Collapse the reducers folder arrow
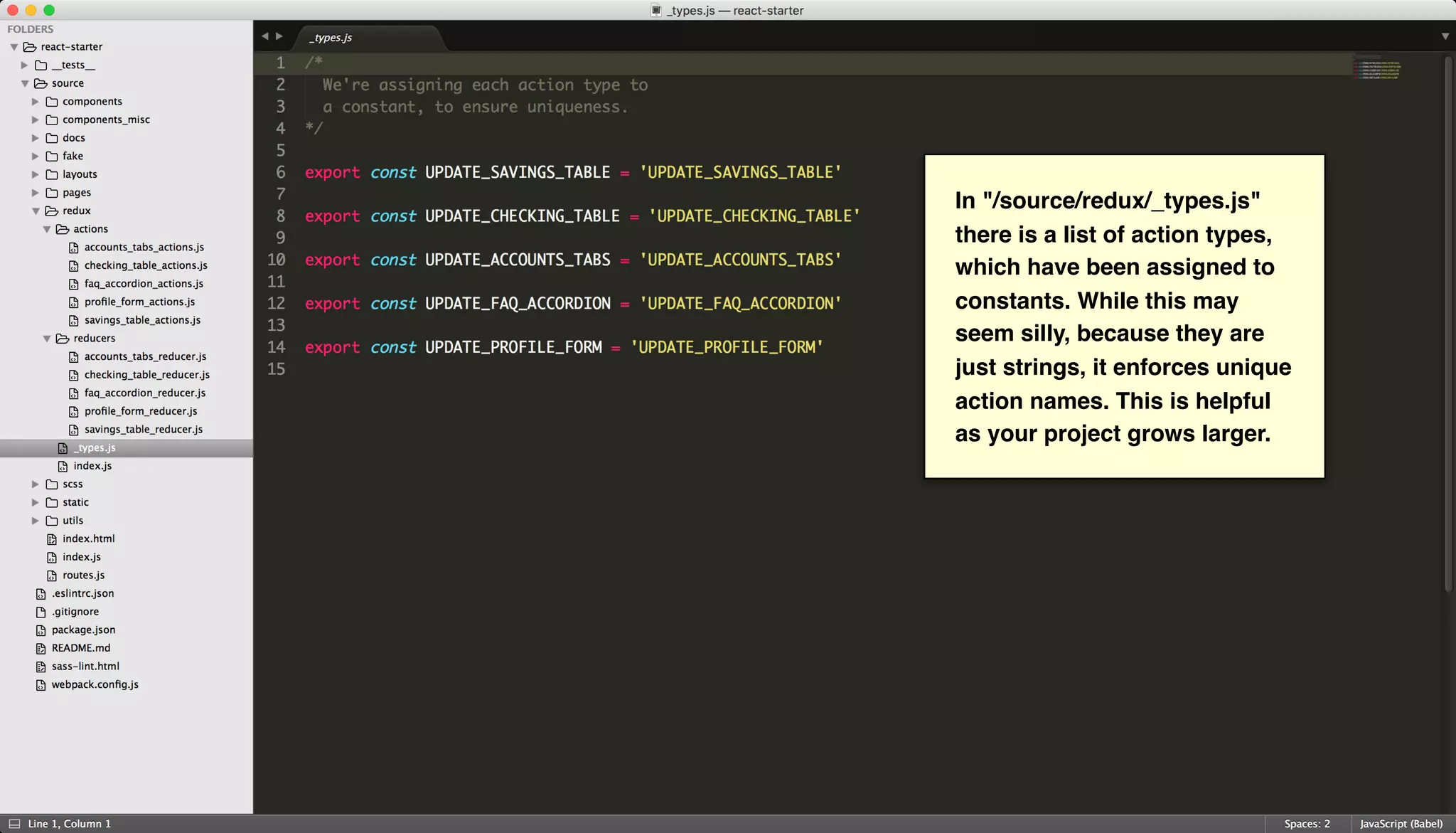Viewport: 1456px width, 833px height. tap(47, 339)
